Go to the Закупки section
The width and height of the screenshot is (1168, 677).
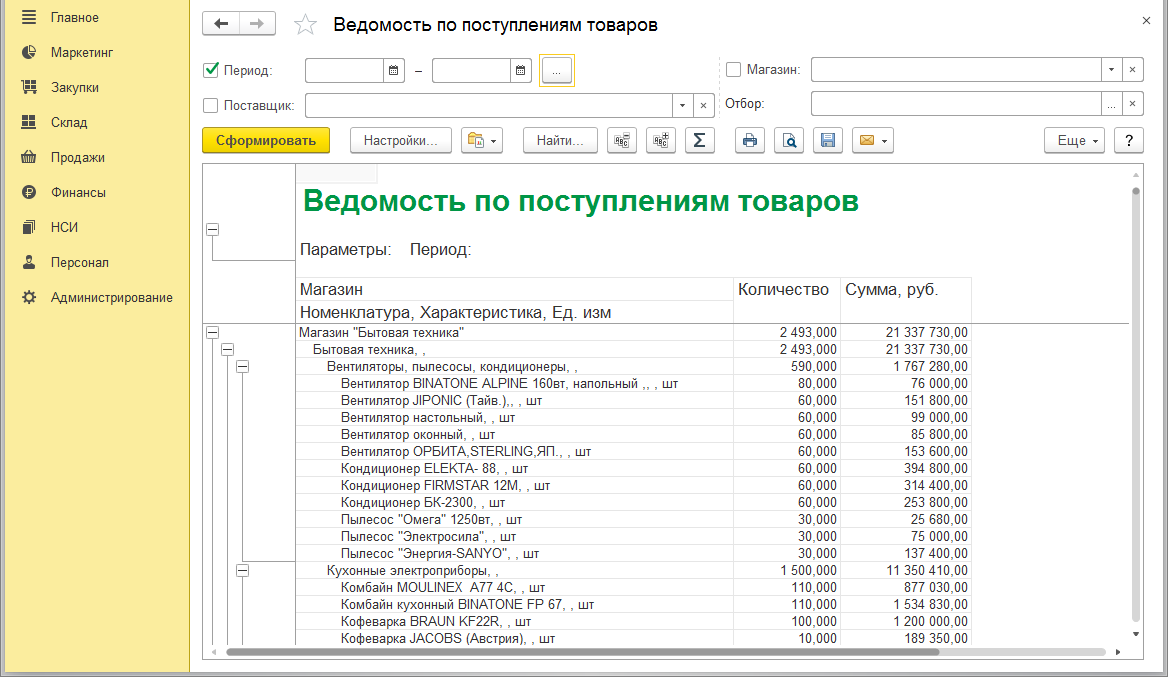point(74,87)
